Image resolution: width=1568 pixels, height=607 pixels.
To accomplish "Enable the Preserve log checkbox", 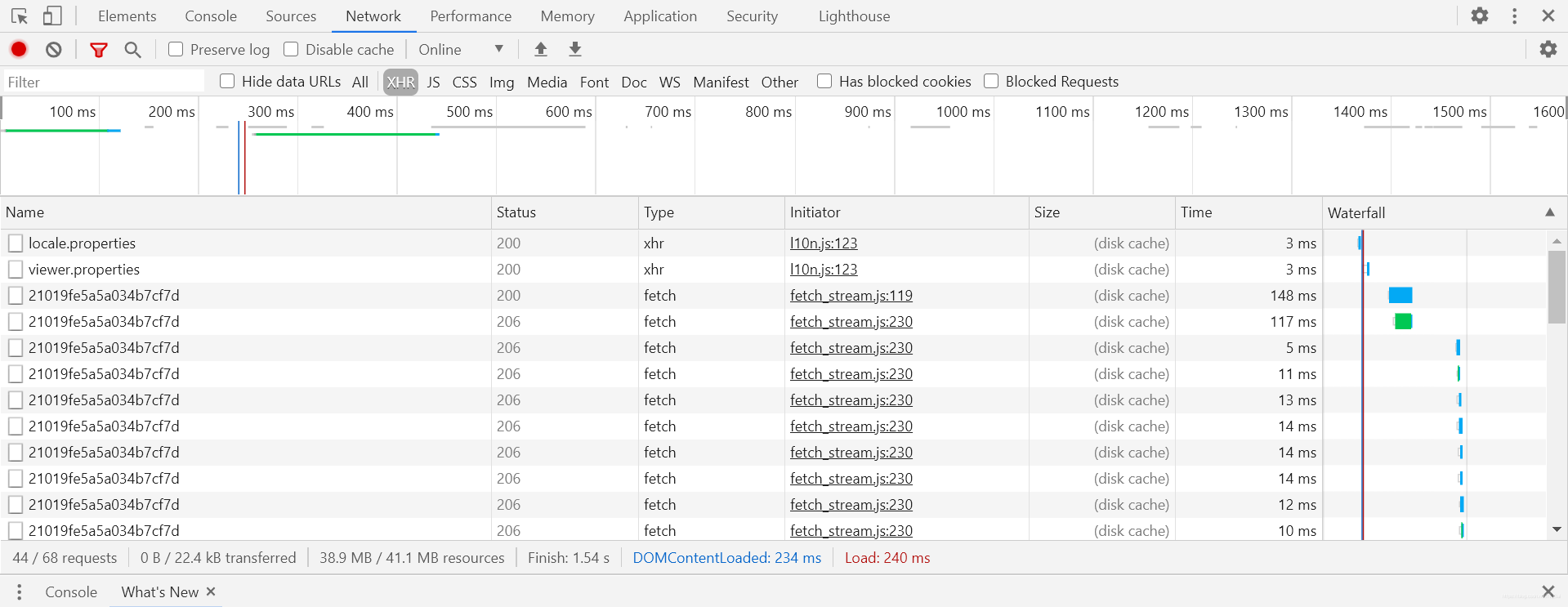I will click(x=176, y=49).
